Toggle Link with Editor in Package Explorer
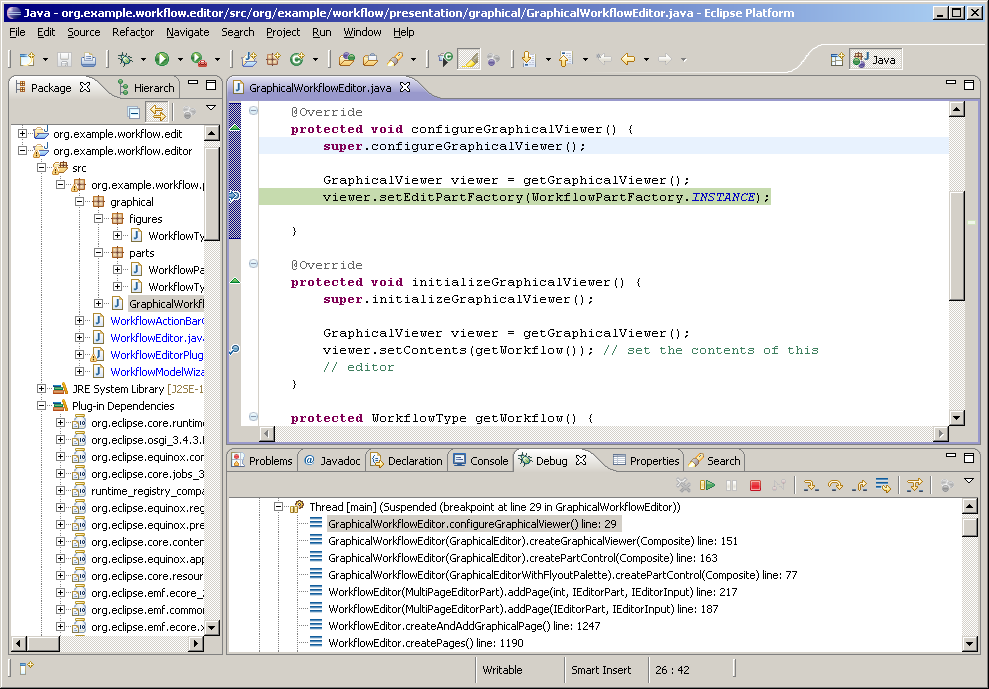The image size is (989, 689). pyautogui.click(x=157, y=113)
